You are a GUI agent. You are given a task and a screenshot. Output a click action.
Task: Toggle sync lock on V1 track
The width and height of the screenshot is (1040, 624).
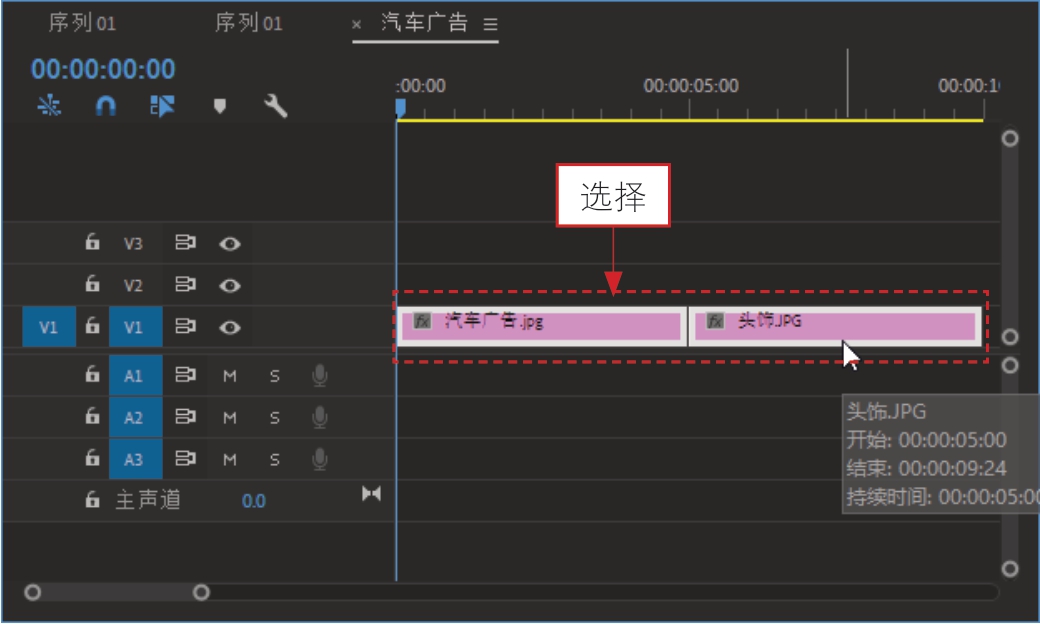(185, 326)
